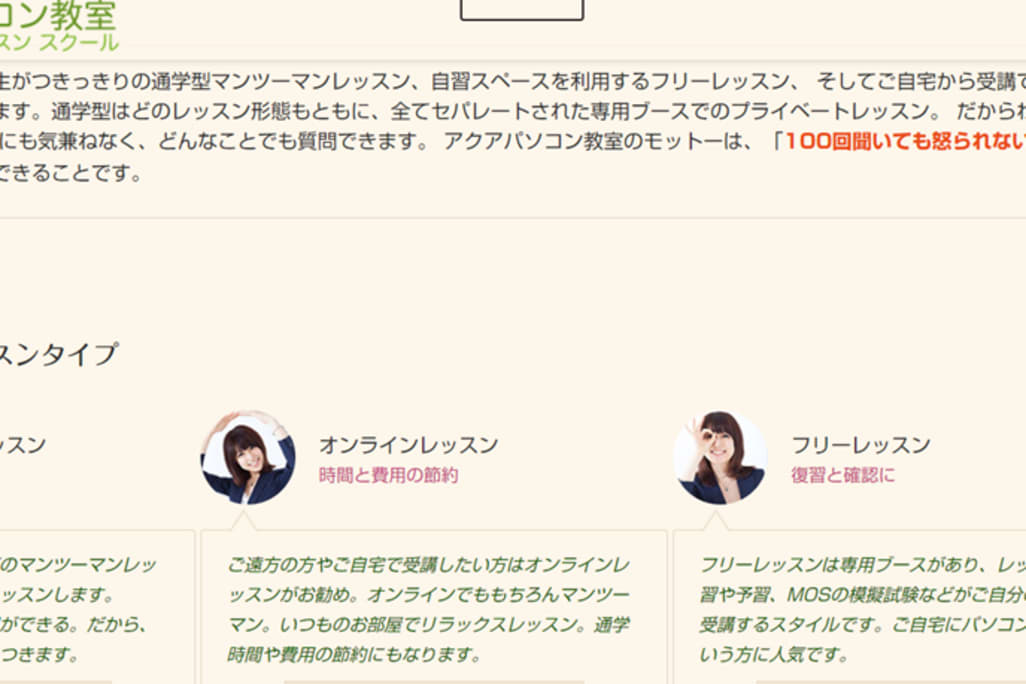Open the オンラインレッスン heading

[x=408, y=445]
